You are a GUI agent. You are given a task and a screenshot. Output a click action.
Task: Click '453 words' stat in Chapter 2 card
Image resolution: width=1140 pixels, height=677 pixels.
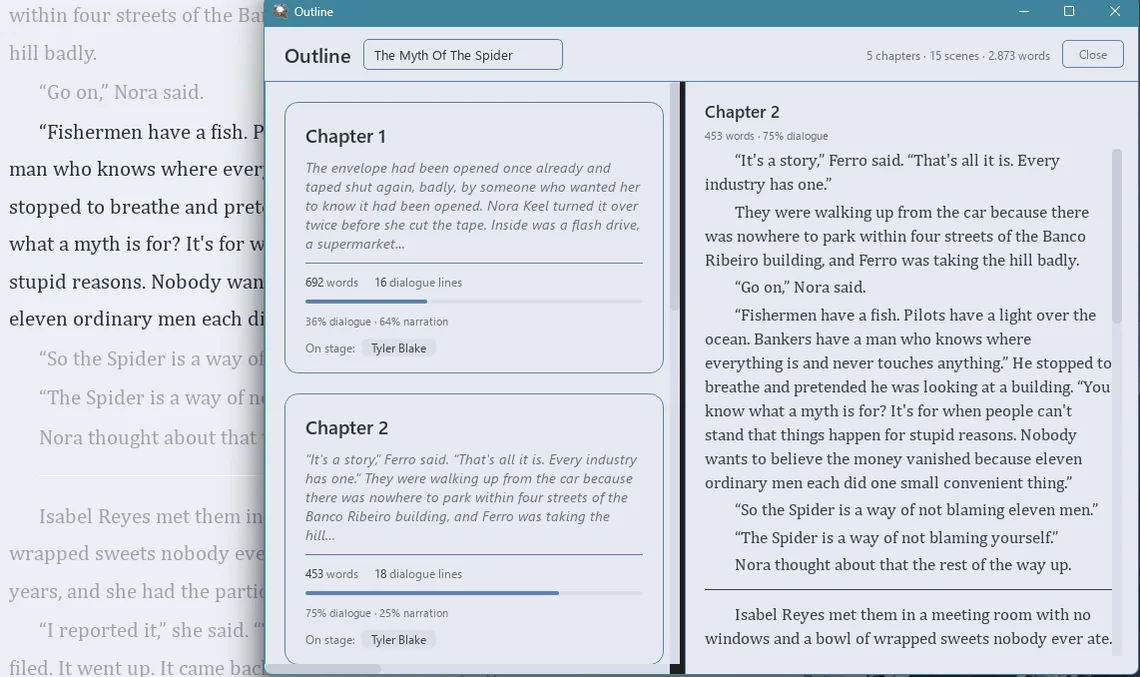(x=332, y=574)
